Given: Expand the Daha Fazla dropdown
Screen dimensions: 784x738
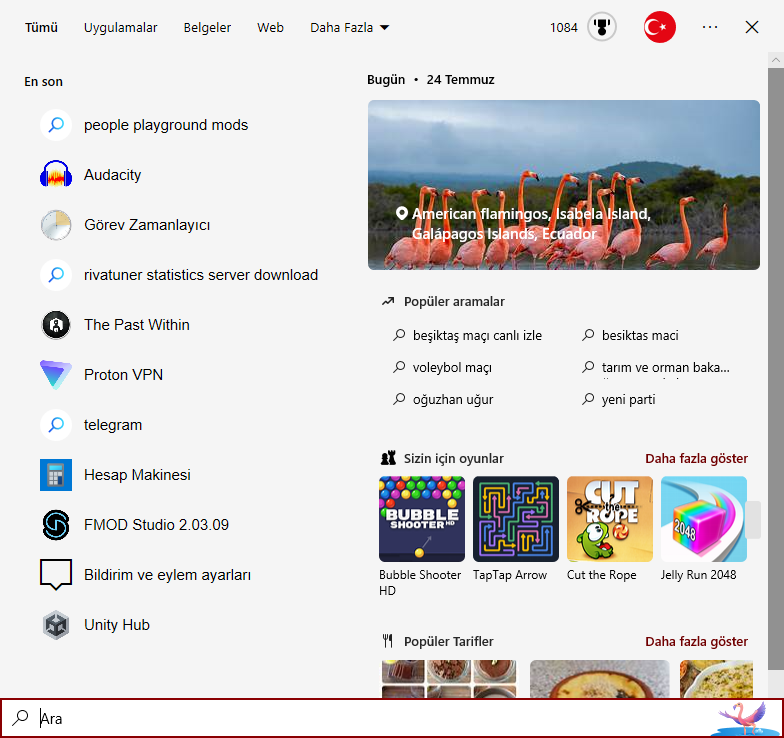Looking at the screenshot, I should pos(350,28).
